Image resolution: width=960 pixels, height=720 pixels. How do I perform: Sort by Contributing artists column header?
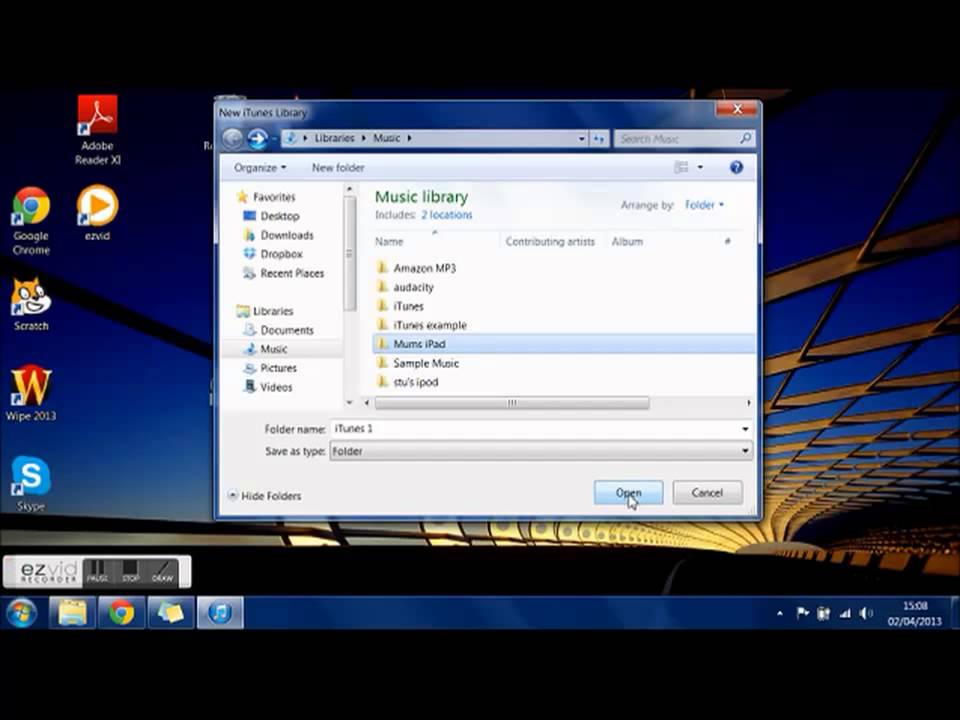550,242
